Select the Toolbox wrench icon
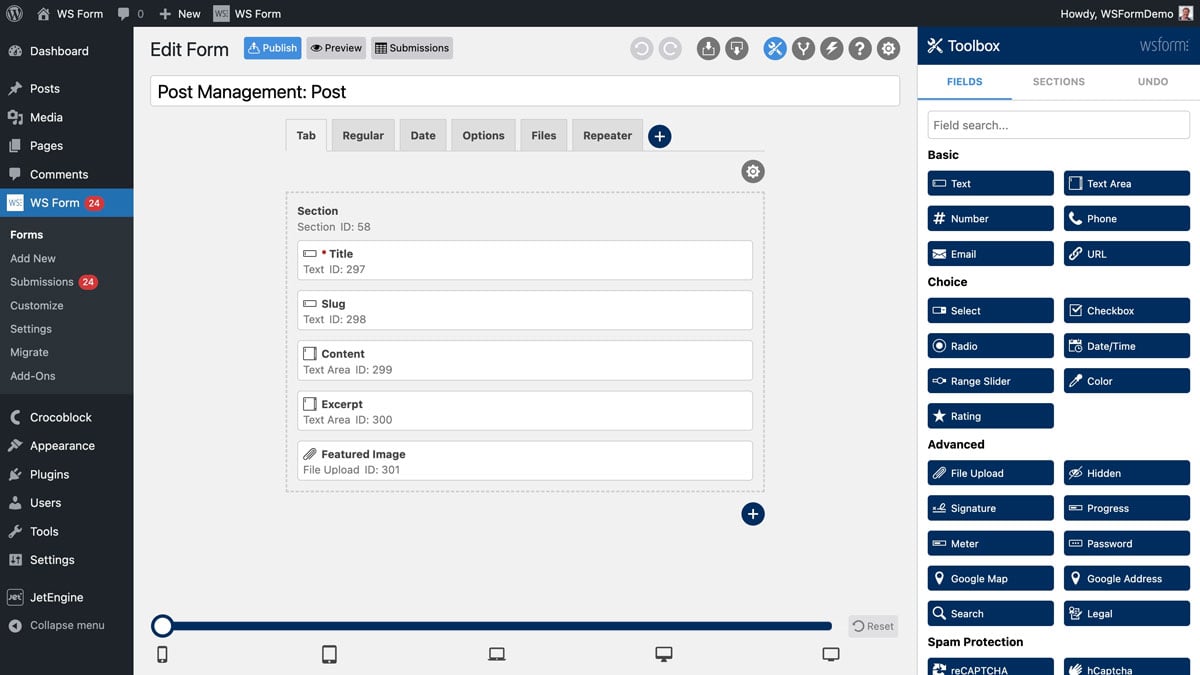1200x675 pixels. [x=775, y=47]
